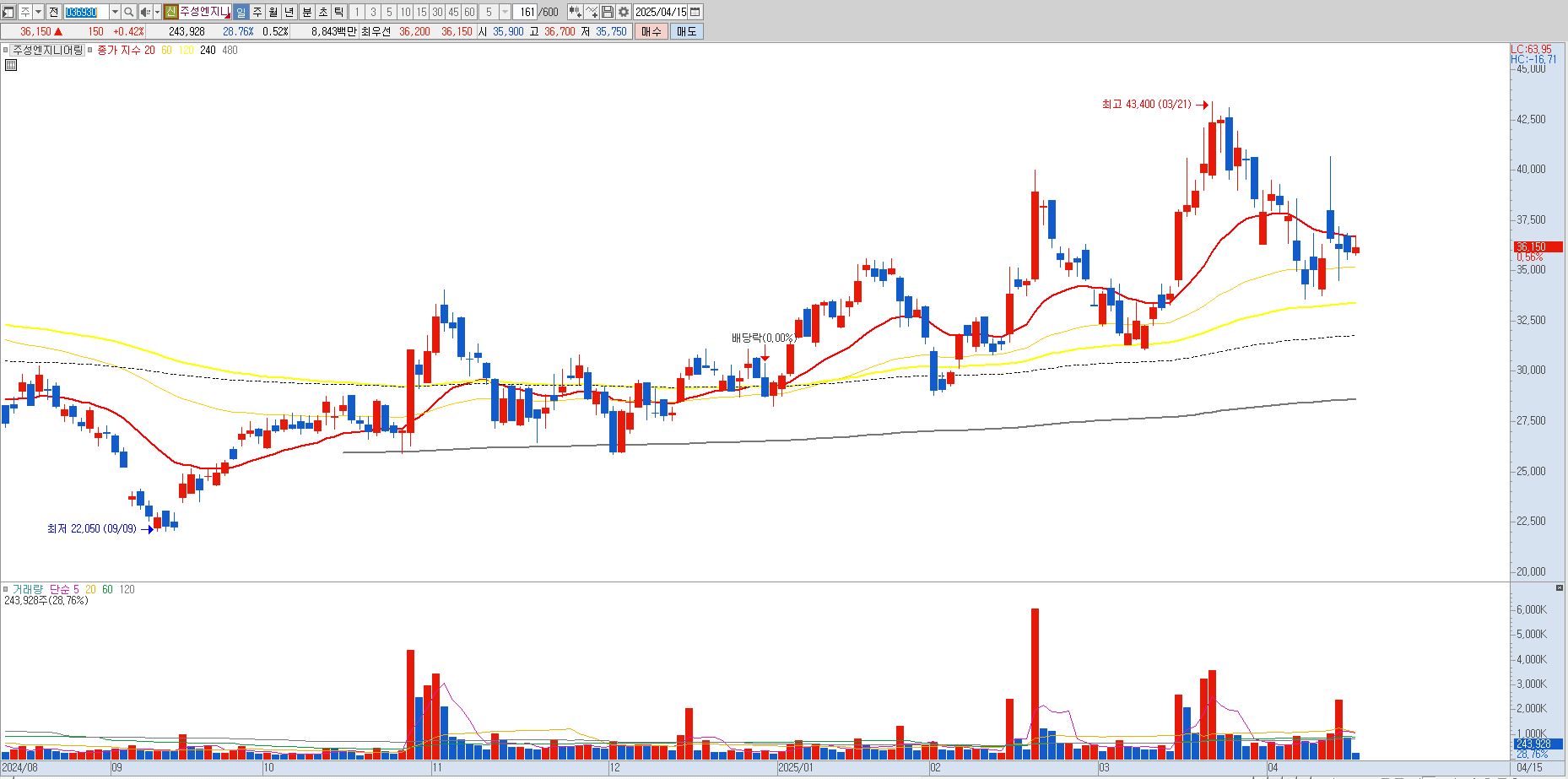
Task: Expand the stock code history dropdown
Action: click(115, 12)
